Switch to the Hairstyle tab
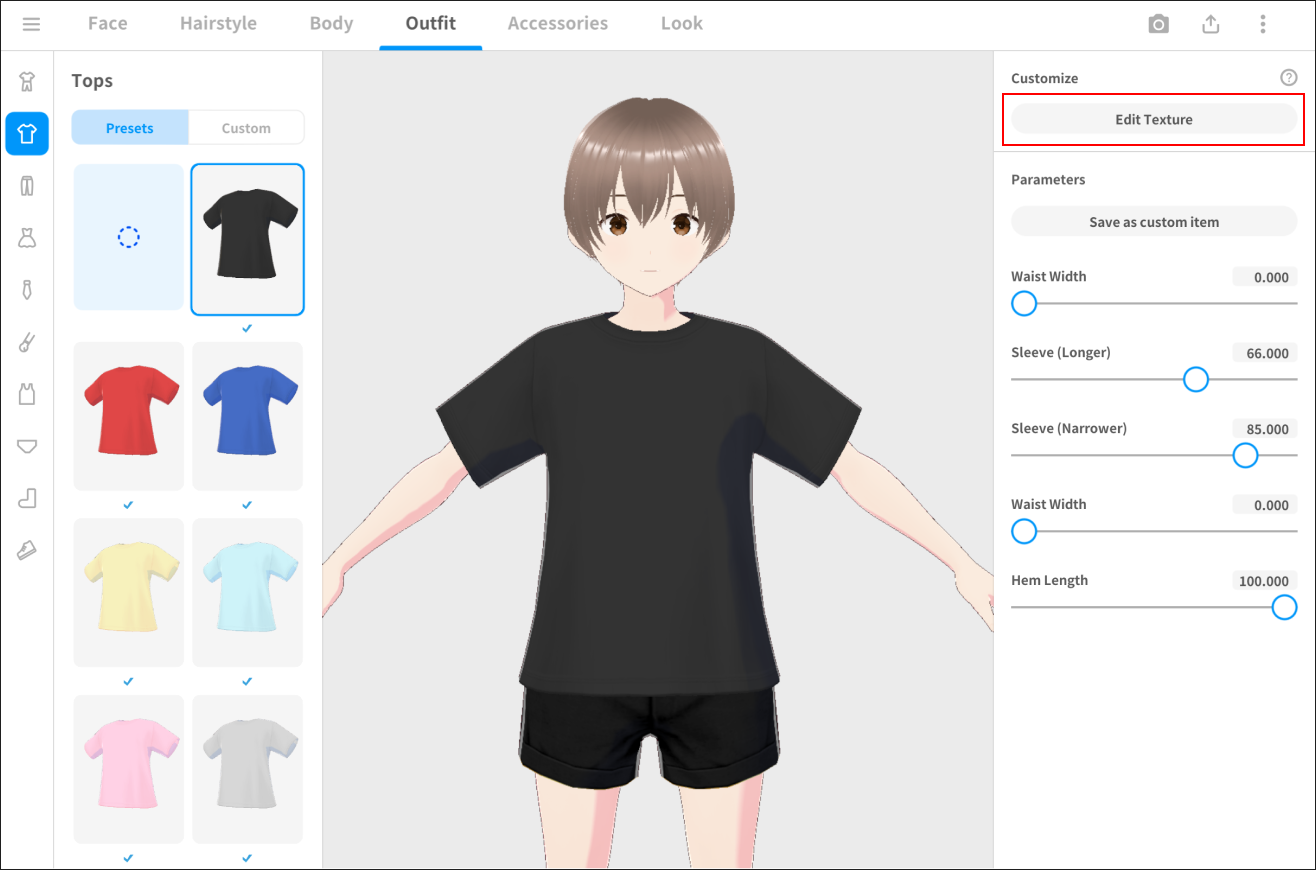The width and height of the screenshot is (1316, 870). [x=218, y=24]
